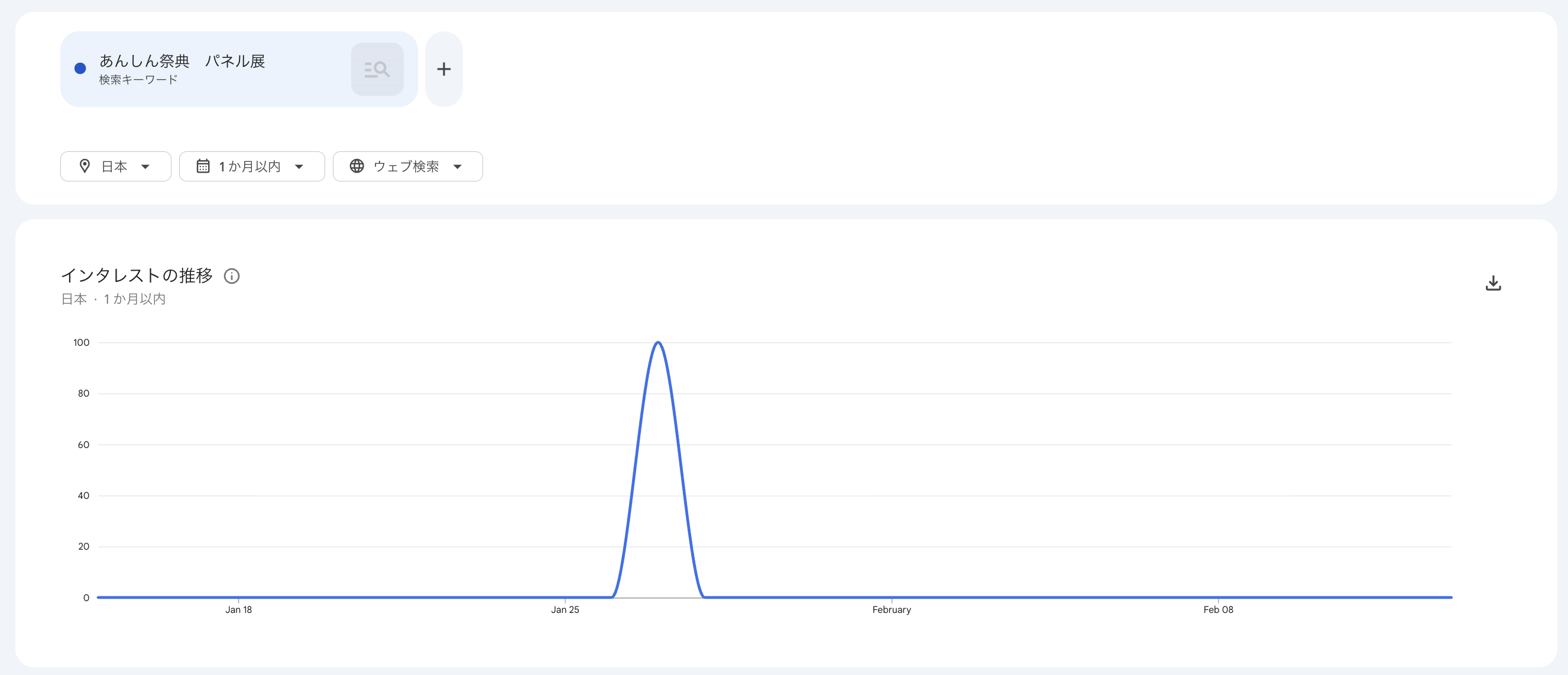This screenshot has width=1568, height=675.
Task: Click the February axis label
Action: 891,609
